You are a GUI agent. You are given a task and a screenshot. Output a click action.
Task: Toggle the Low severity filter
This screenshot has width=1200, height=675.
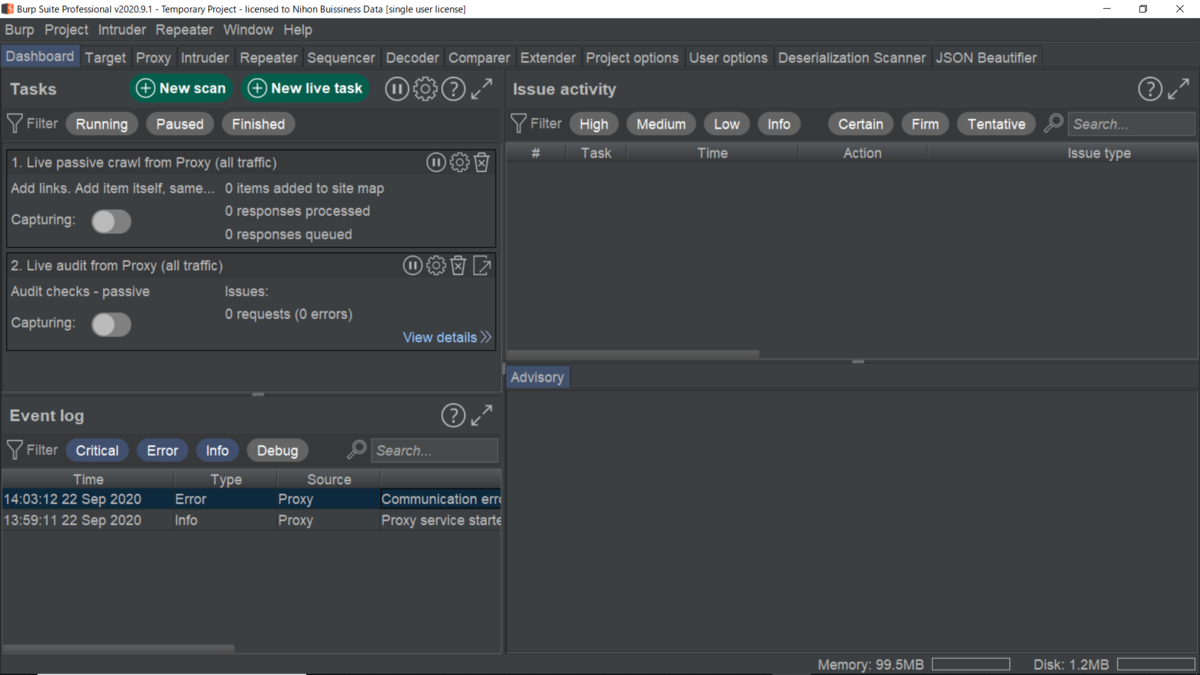point(727,124)
